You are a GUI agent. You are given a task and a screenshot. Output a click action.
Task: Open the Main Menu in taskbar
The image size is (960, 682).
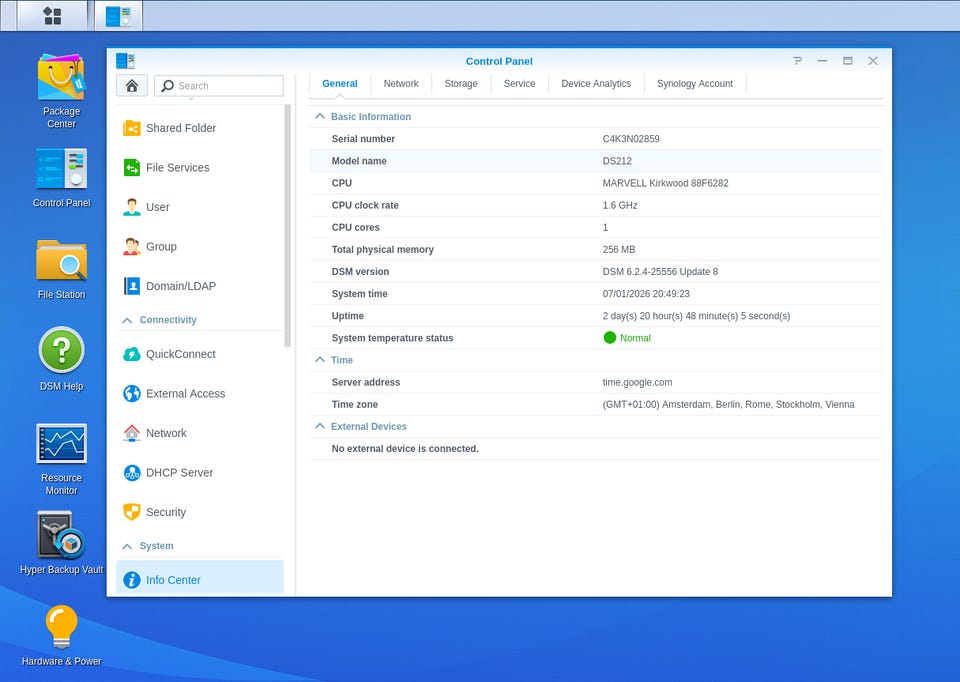click(53, 16)
